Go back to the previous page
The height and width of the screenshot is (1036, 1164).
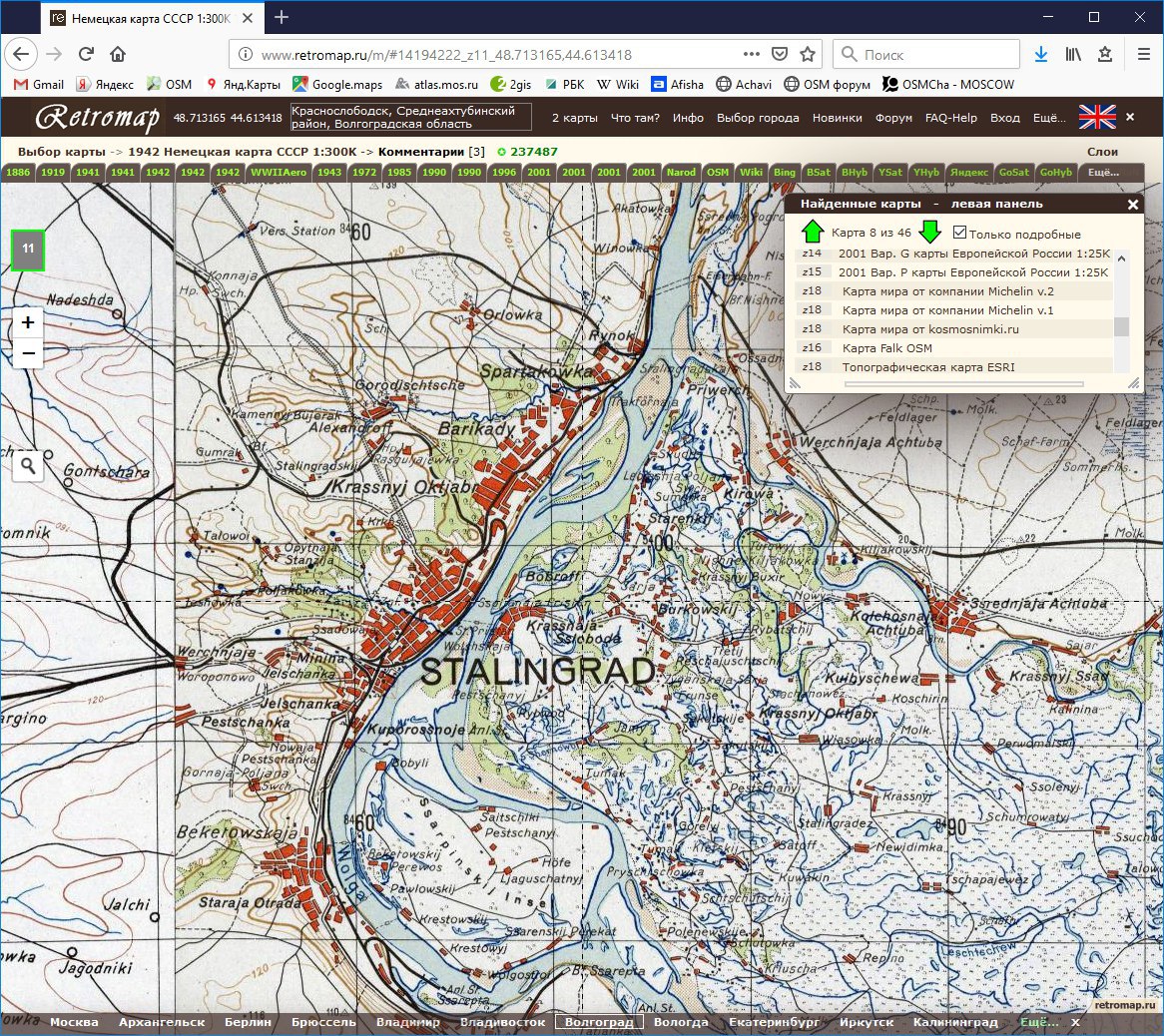pyautogui.click(x=21, y=54)
